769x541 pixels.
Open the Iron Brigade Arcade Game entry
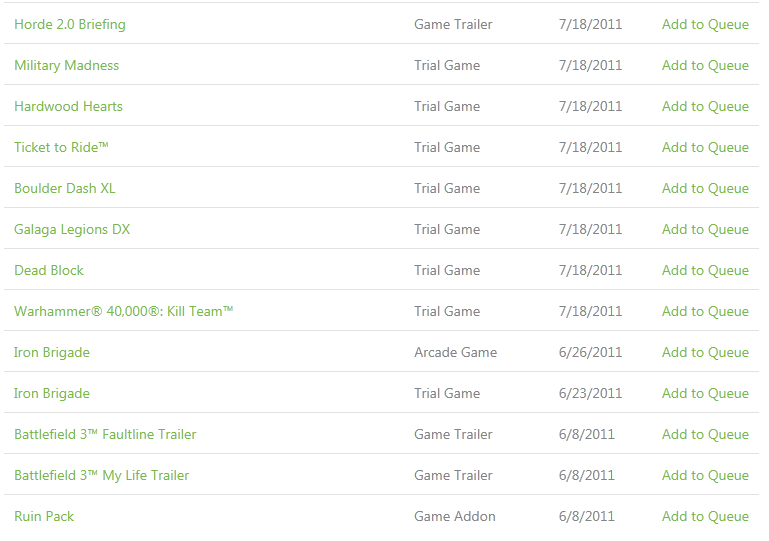[51, 353]
